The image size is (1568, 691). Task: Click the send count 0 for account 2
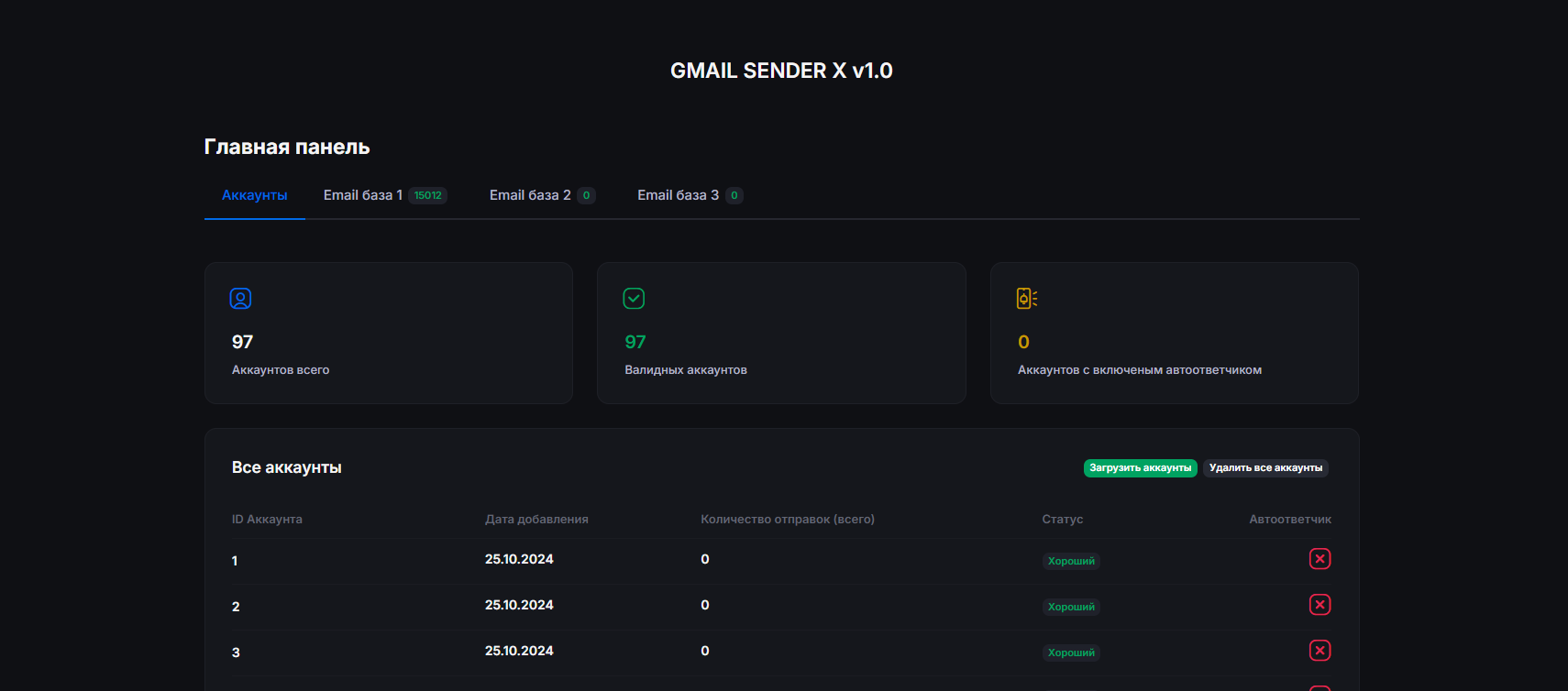pos(705,605)
